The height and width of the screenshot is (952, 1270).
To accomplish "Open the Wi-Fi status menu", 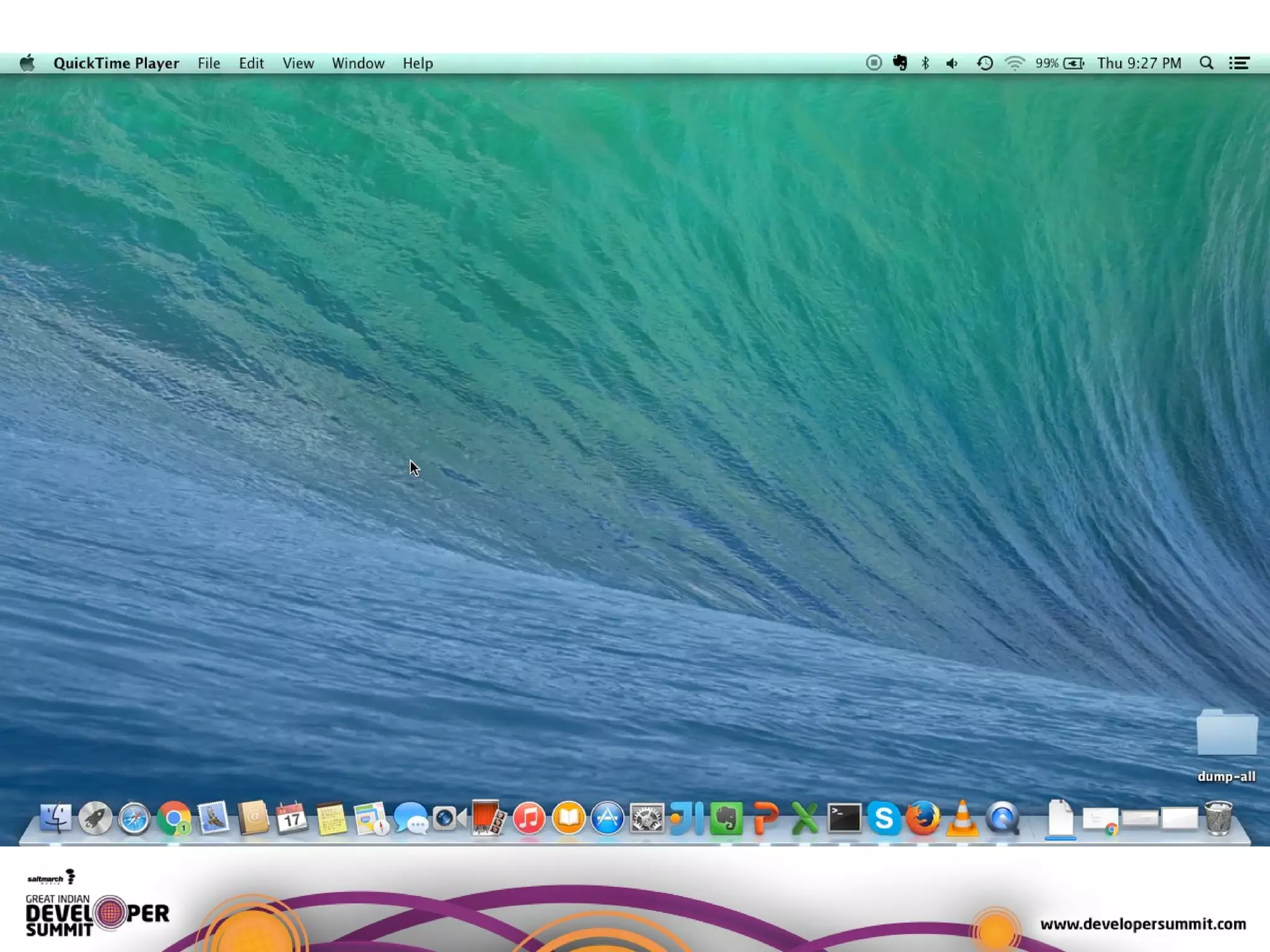I will [1015, 63].
